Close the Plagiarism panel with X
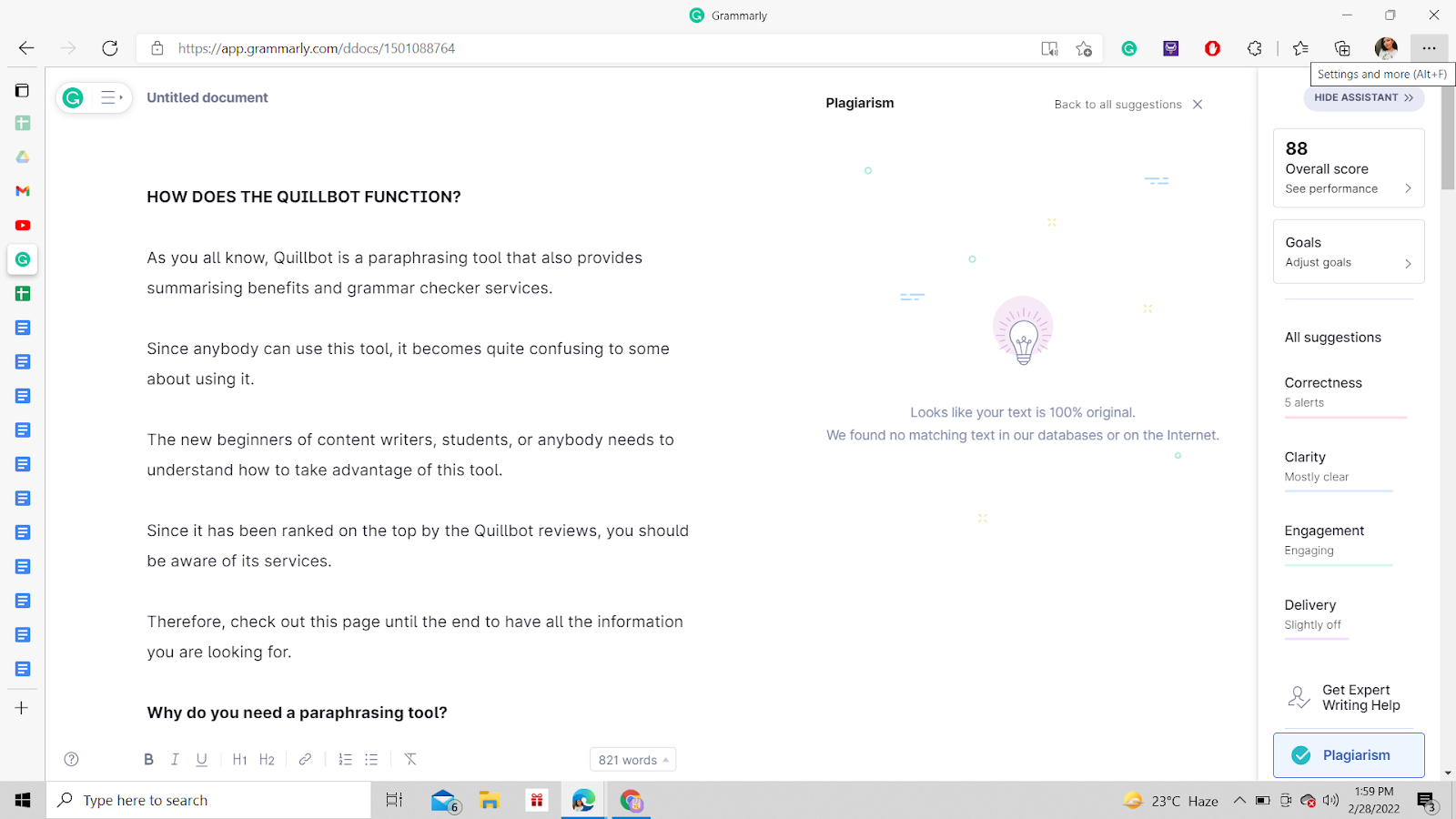The height and width of the screenshot is (819, 1456). pos(1198,105)
